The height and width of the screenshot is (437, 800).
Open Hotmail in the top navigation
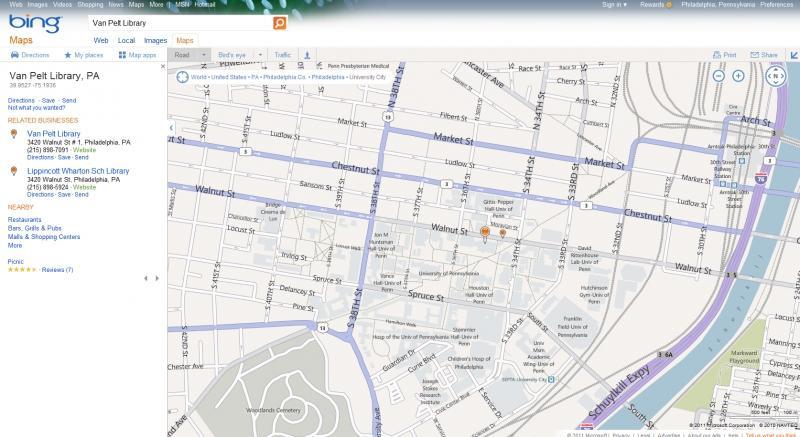[x=205, y=5]
